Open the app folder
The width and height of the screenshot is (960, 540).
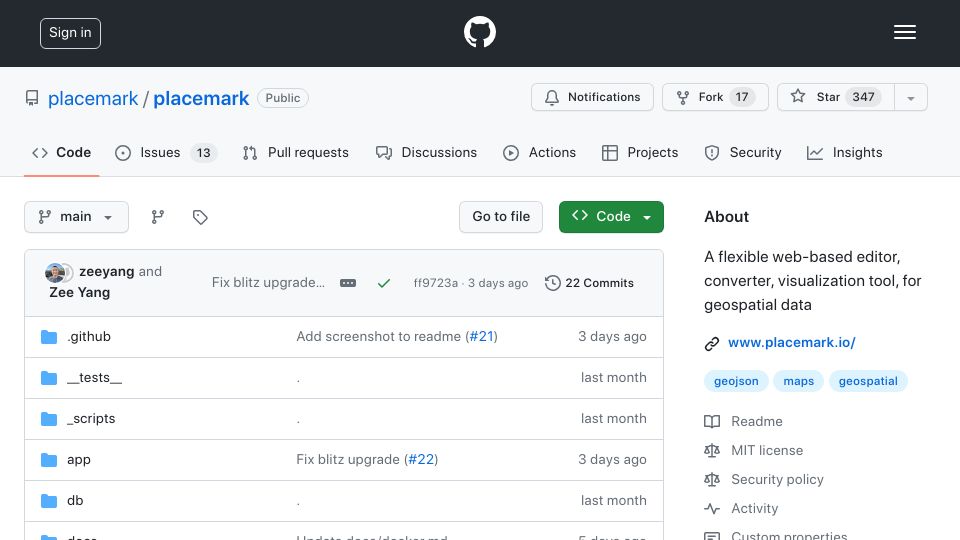click(78, 460)
